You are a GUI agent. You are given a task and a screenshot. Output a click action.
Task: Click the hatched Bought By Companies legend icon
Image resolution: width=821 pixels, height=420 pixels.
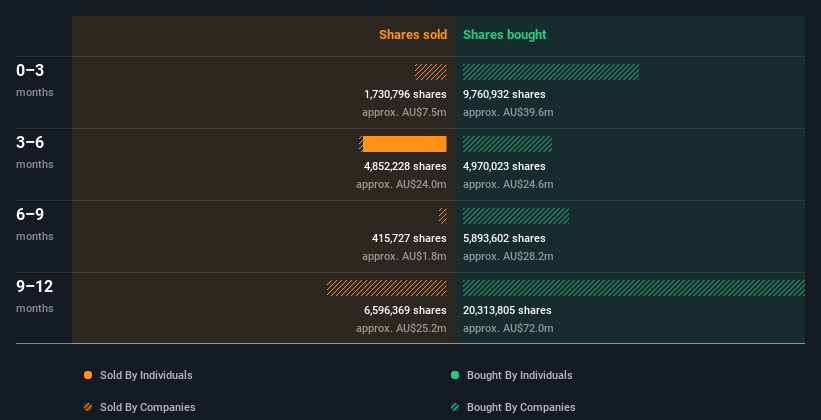click(455, 407)
